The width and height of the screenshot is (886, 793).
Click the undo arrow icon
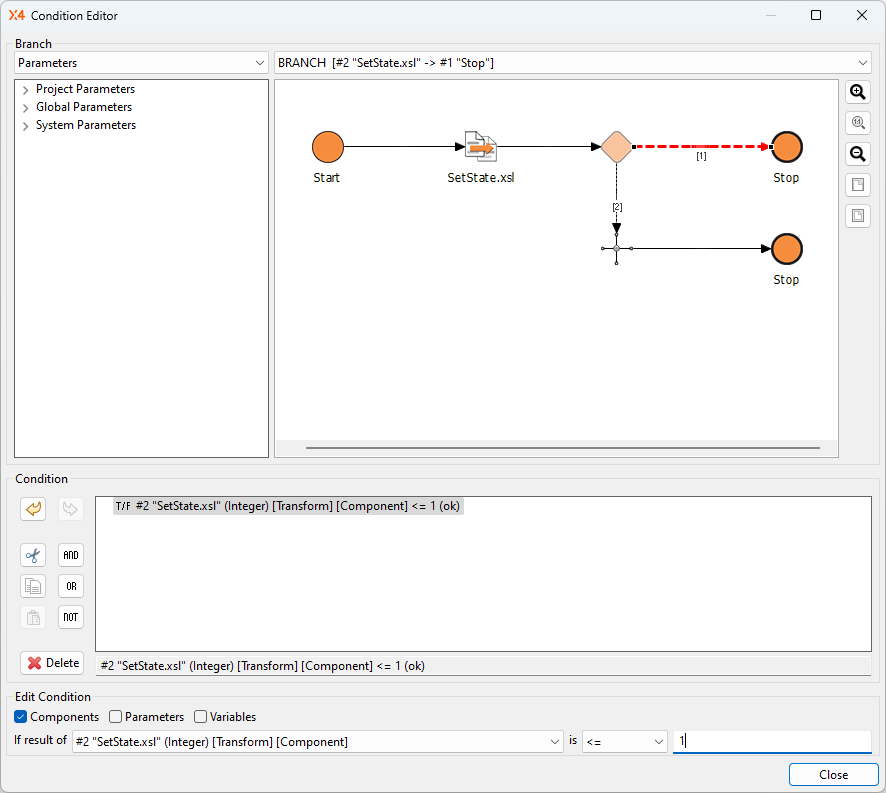33,509
